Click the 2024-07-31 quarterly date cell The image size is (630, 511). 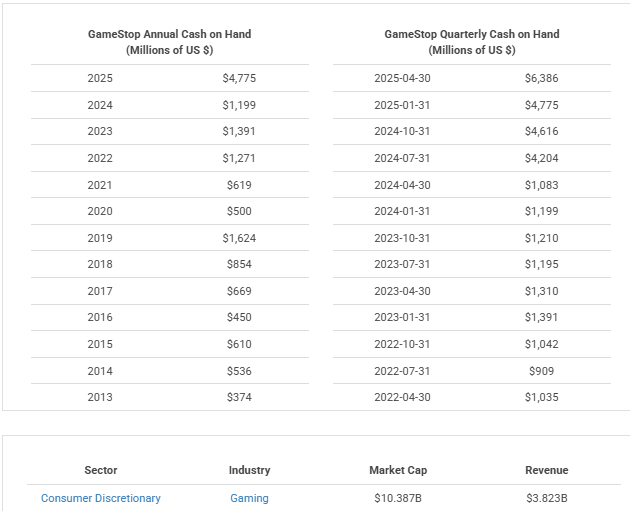[x=402, y=158]
